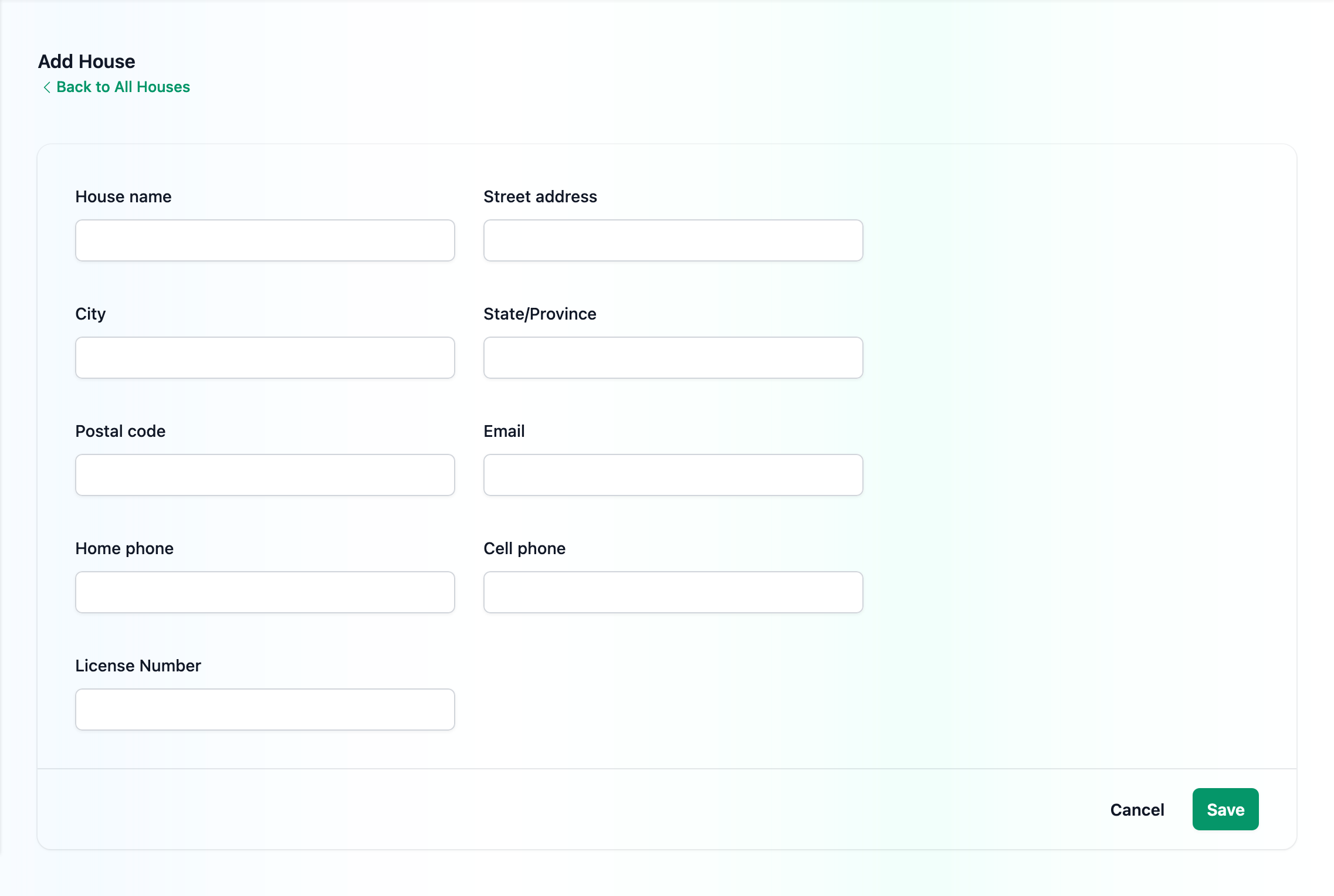Image resolution: width=1334 pixels, height=896 pixels.
Task: Click into the City field
Action: pos(265,358)
